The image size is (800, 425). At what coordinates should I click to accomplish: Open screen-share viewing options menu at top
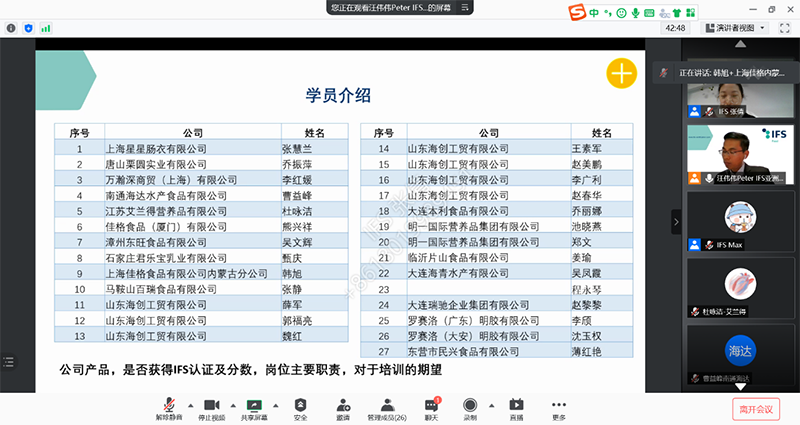coord(465,7)
